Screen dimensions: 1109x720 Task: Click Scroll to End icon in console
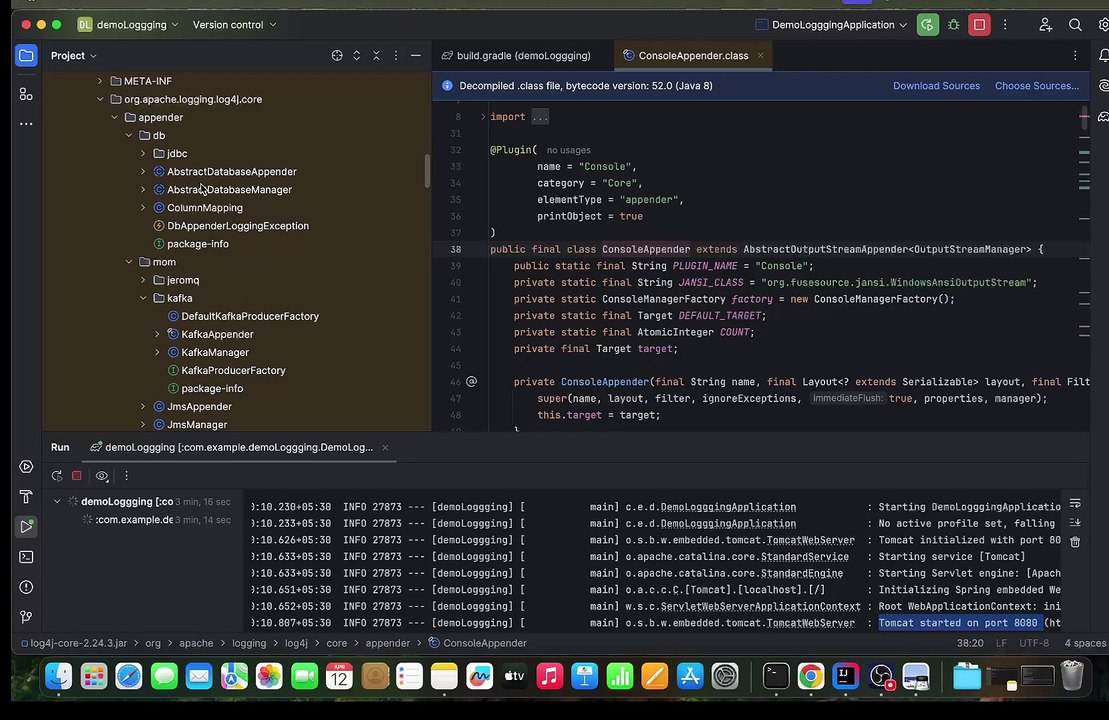1075,523
